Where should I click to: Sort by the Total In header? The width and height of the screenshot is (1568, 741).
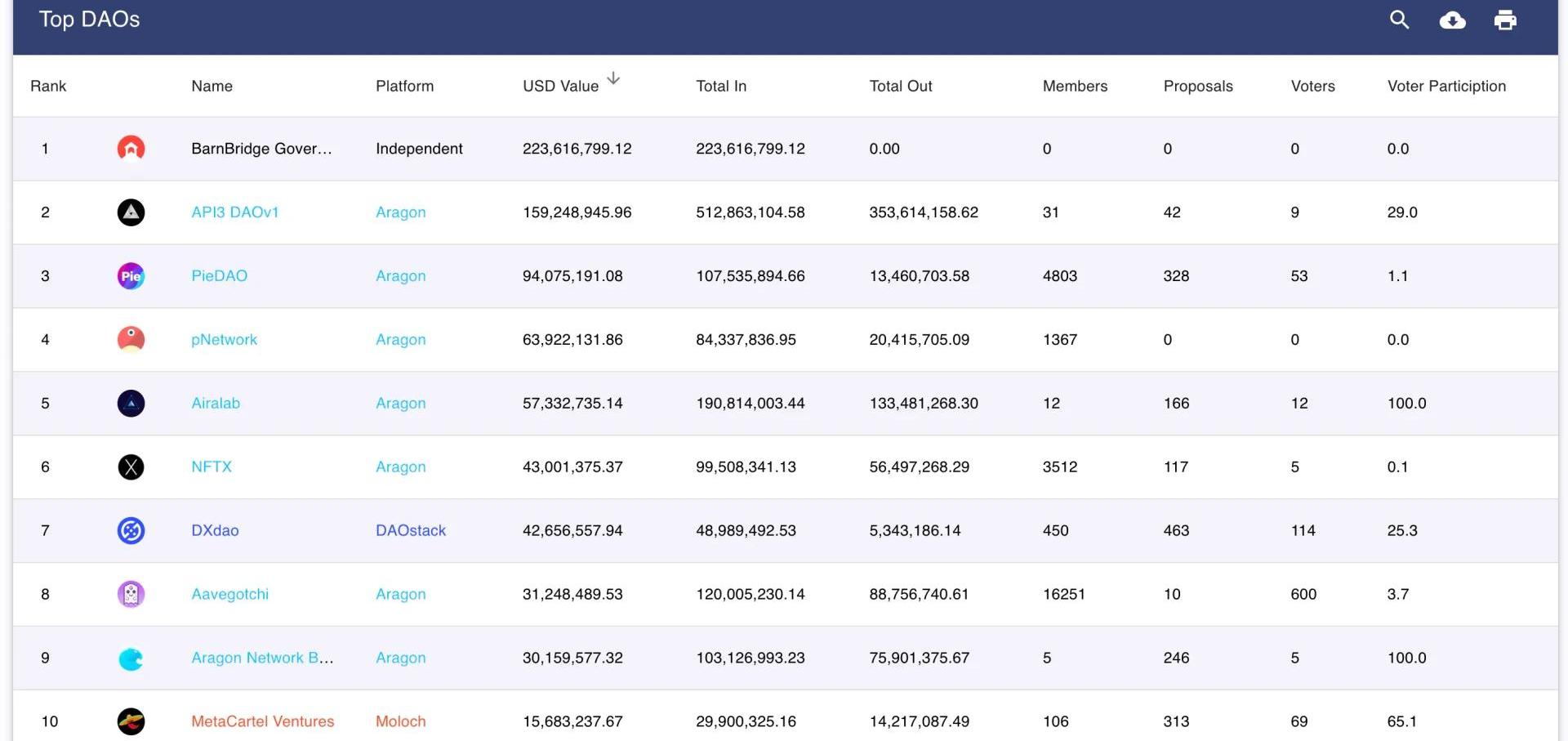pyautogui.click(x=721, y=86)
